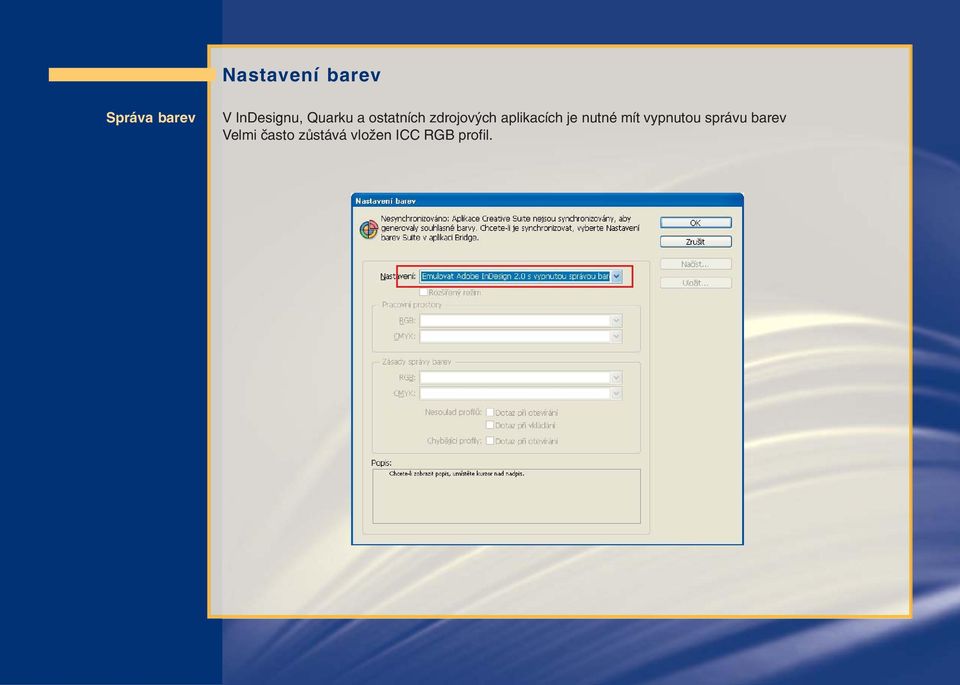Click the Nesynchronizováno warning text
This screenshot has height=685, width=960.
509,228
